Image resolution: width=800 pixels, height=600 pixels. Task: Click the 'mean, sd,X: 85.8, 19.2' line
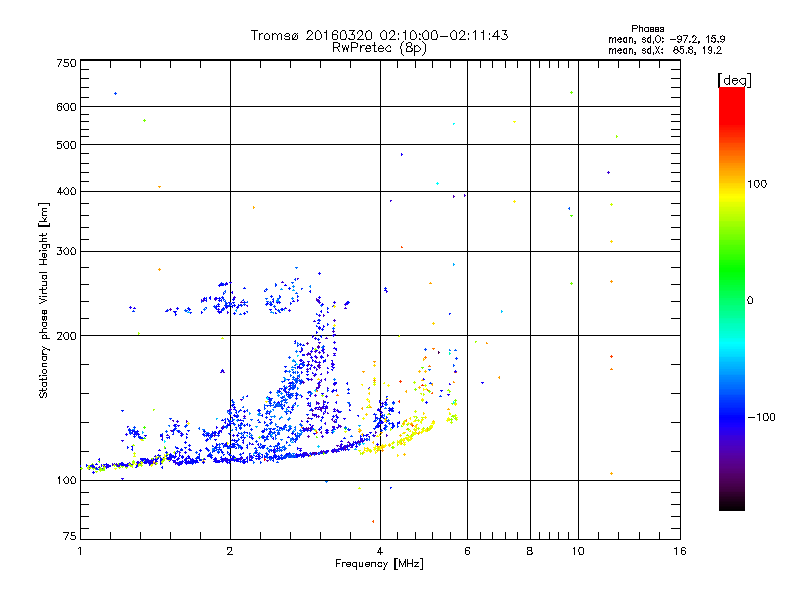tap(665, 50)
